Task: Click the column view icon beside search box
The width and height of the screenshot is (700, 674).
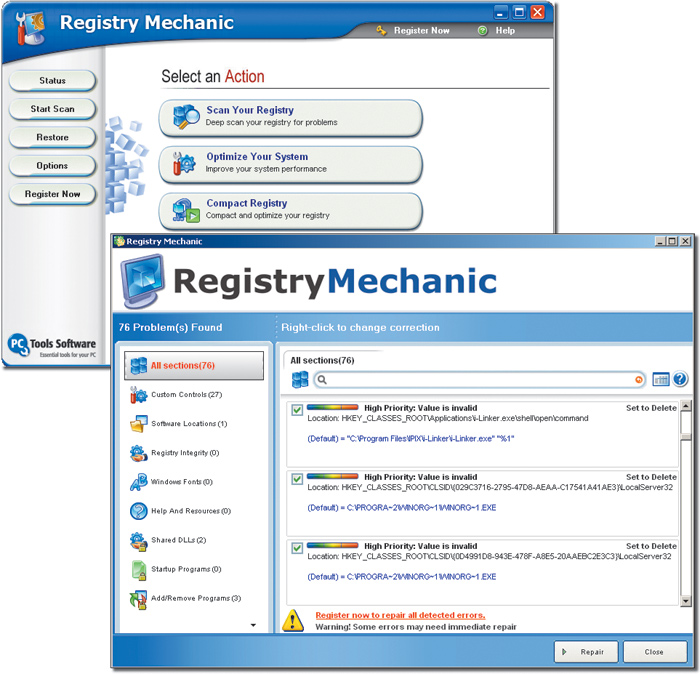Action: (x=661, y=379)
